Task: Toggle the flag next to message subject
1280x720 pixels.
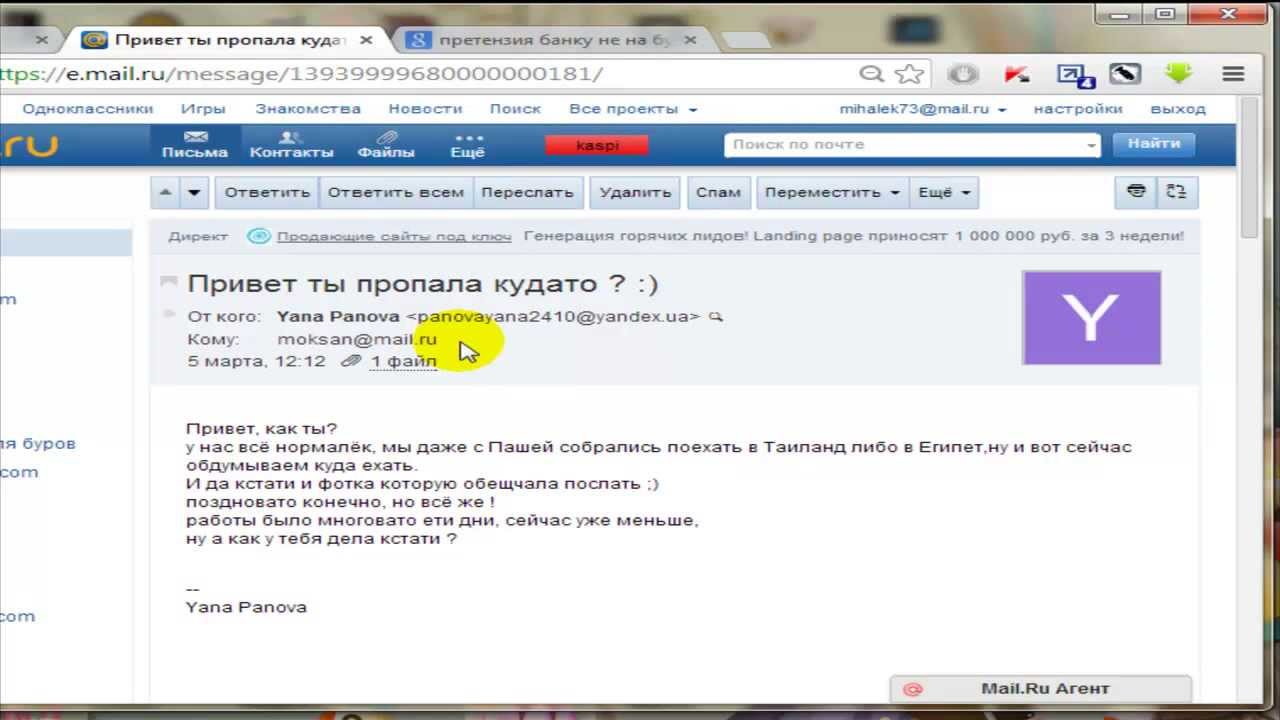Action: pyautogui.click(x=169, y=283)
